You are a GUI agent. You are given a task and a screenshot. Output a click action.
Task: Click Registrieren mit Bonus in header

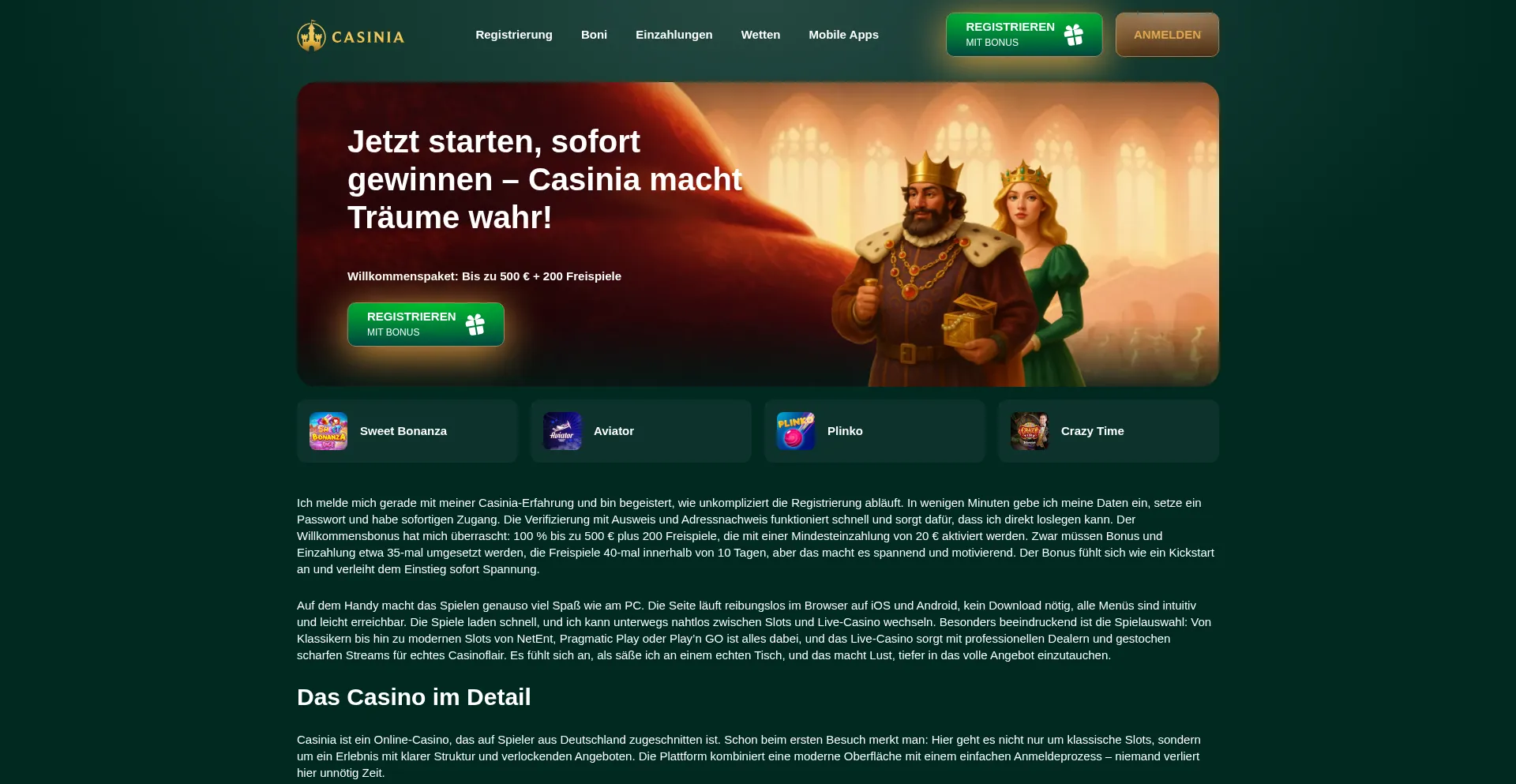tap(1024, 35)
